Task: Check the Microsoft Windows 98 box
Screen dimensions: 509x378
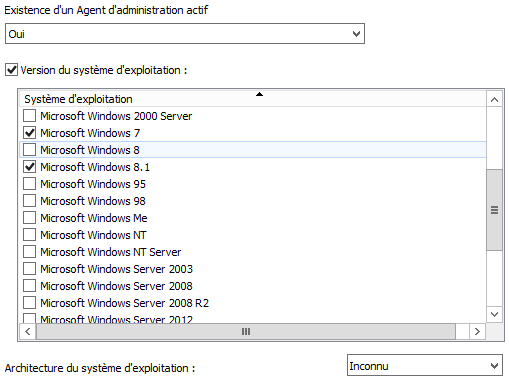Action: [x=29, y=201]
